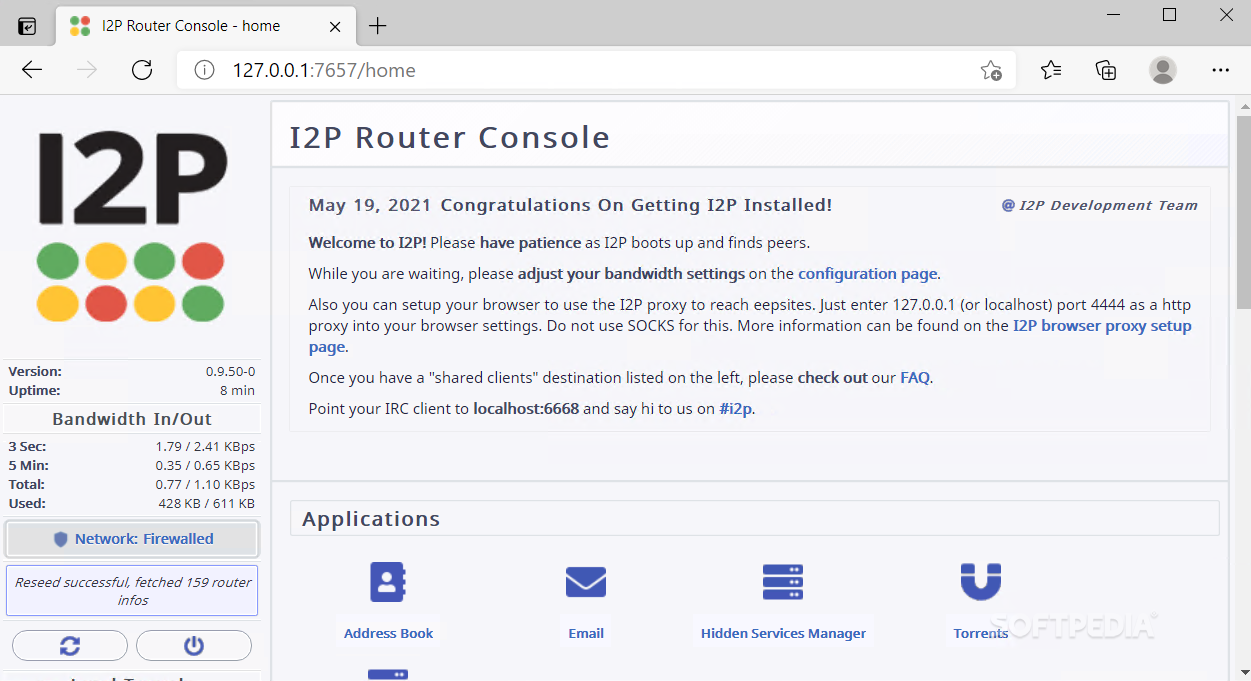Click the Hidden Services Manager label link

coord(783,633)
